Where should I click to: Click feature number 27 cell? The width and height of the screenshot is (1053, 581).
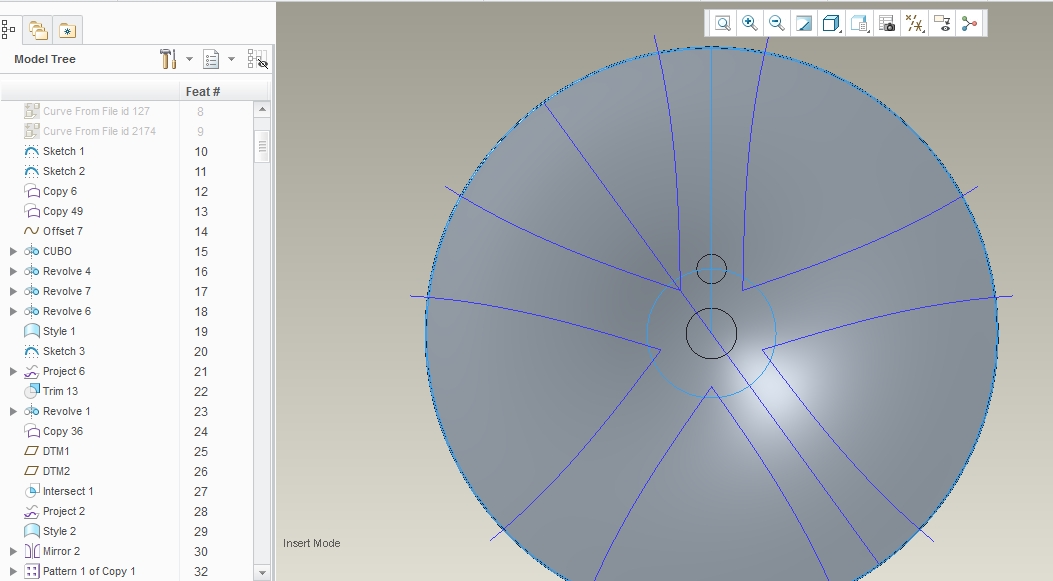tap(201, 492)
